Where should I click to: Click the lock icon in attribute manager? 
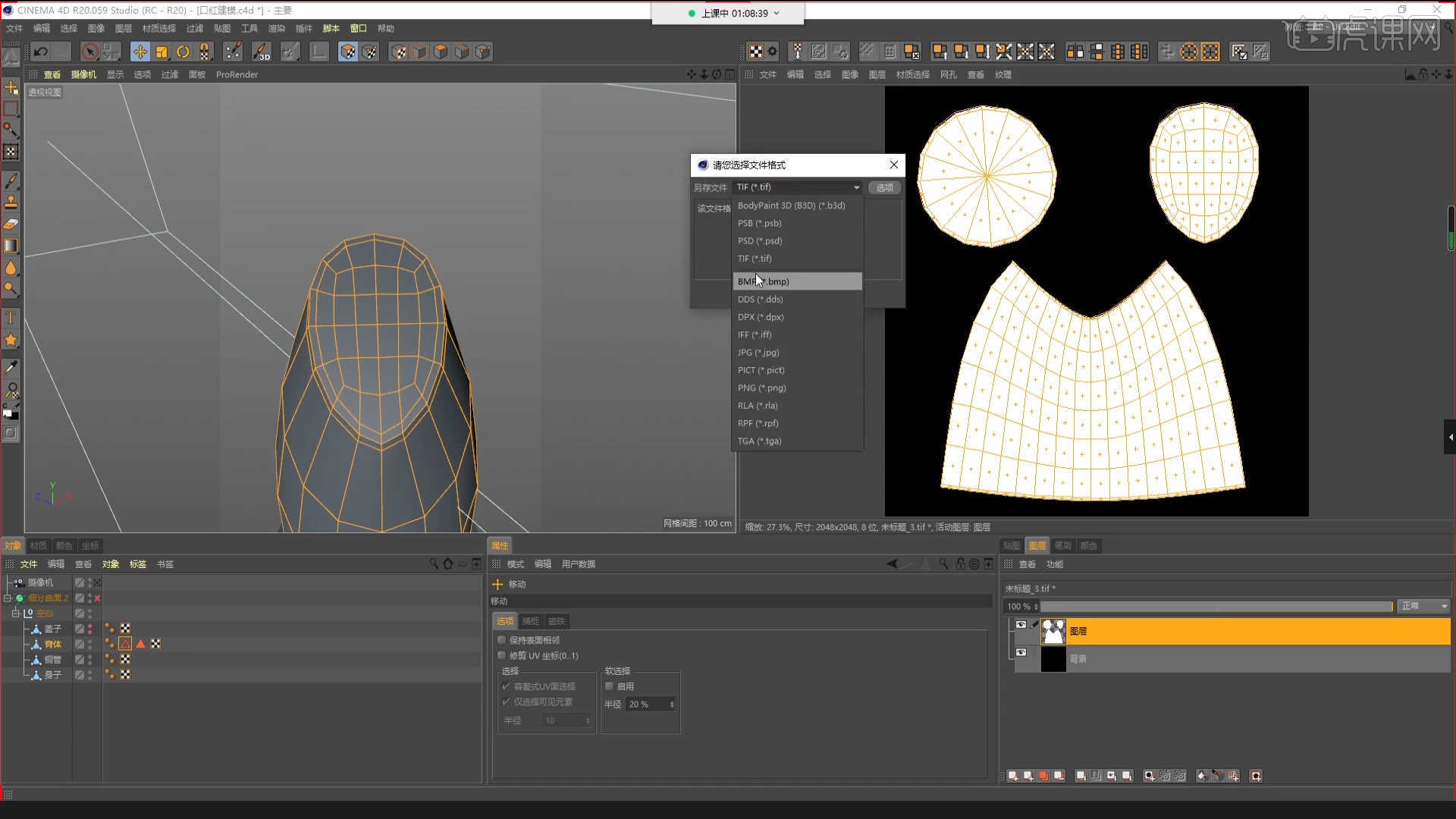961,563
